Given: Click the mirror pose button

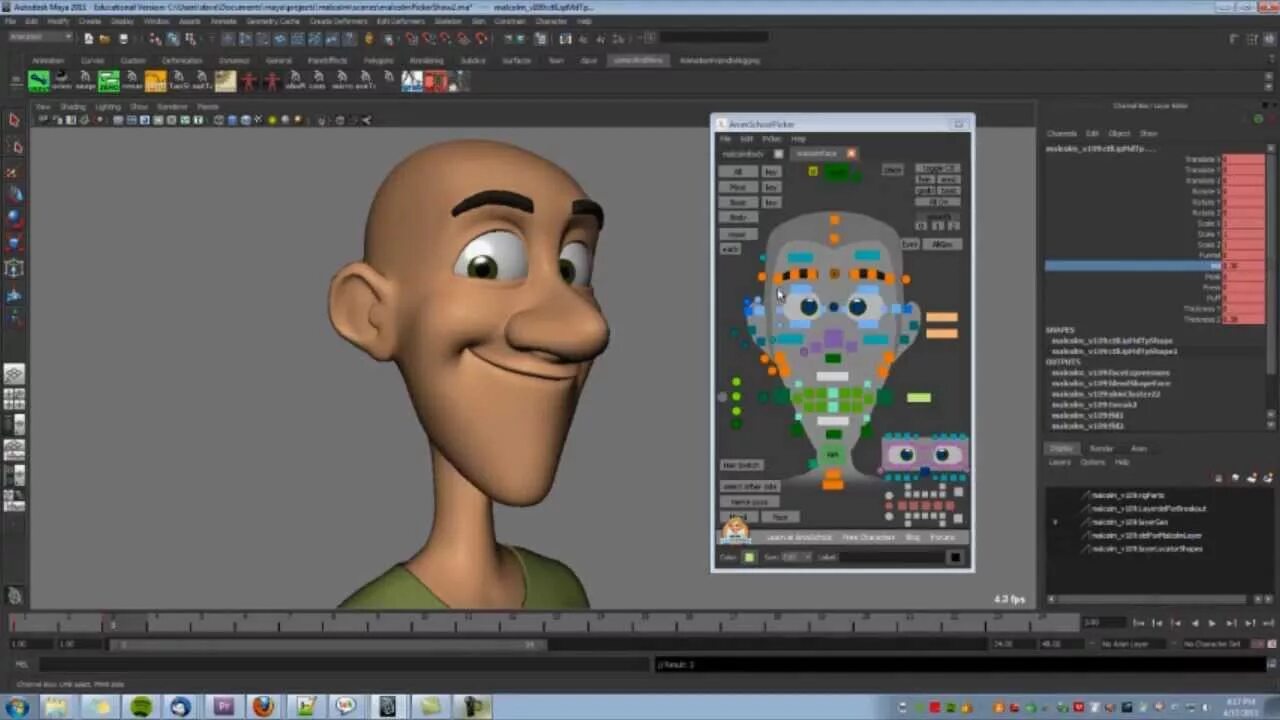Looking at the screenshot, I should coord(749,501).
